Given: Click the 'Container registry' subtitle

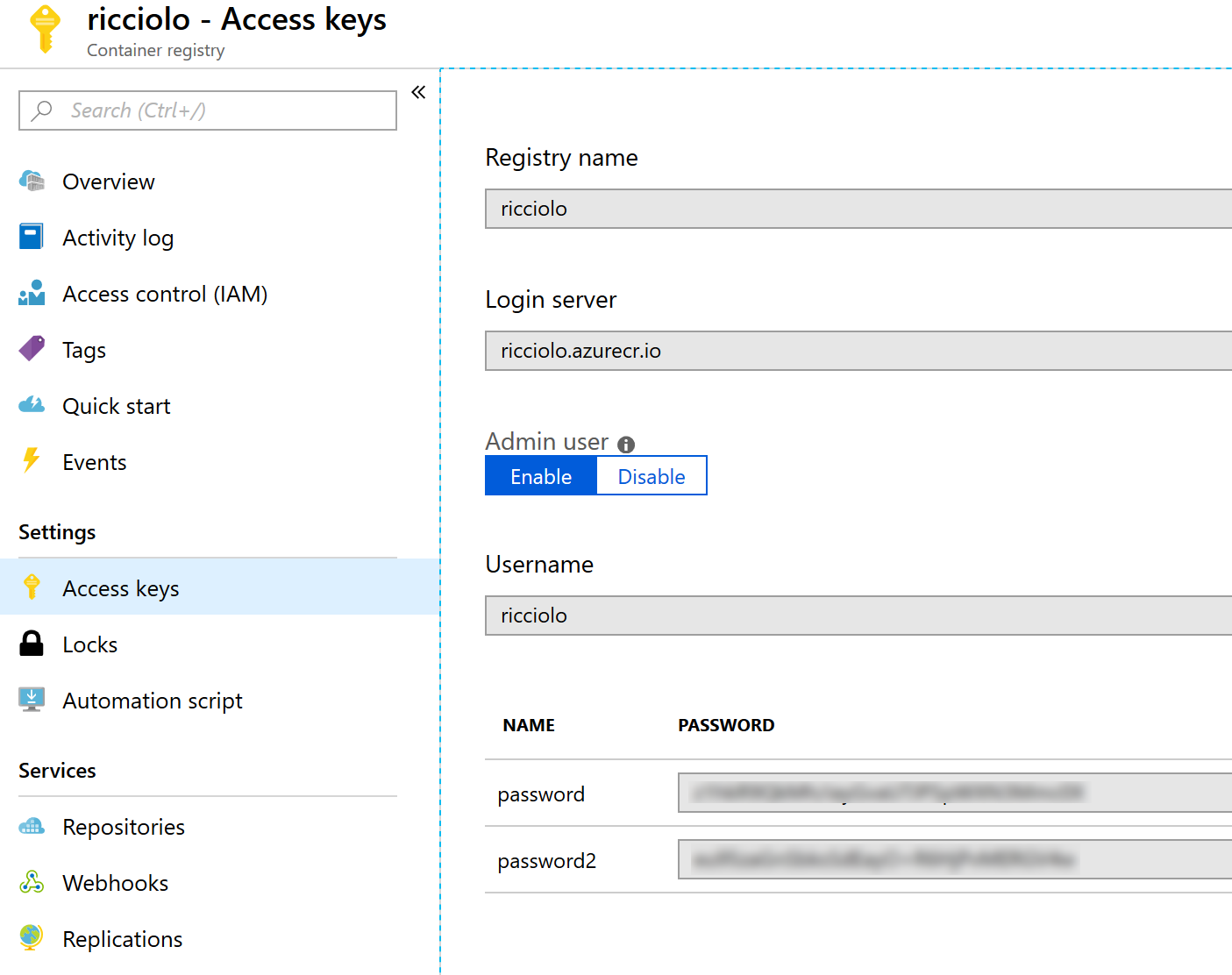Looking at the screenshot, I should [156, 51].
